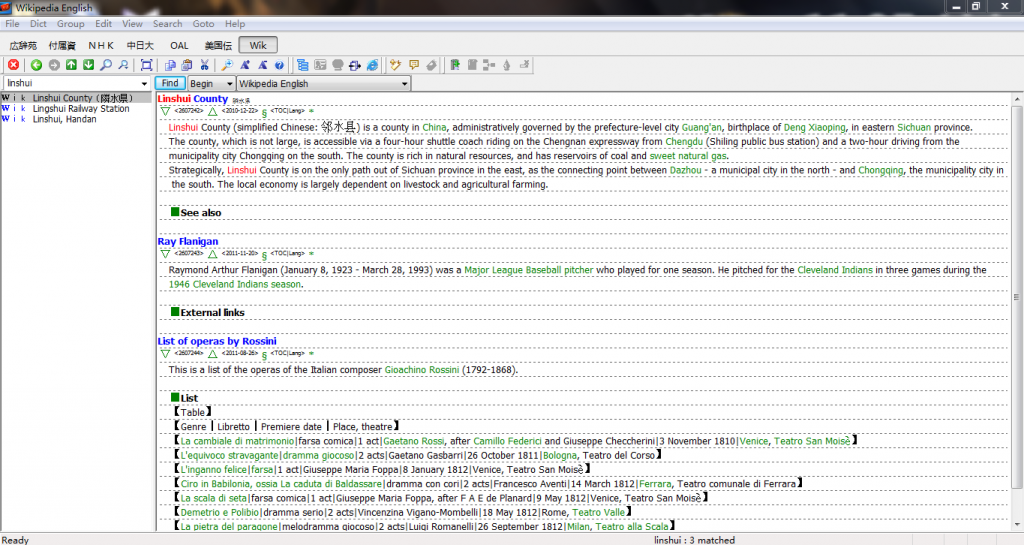The width and height of the screenshot is (1024, 545).
Task: Click the enlarge font icon
Action: pos(245,65)
